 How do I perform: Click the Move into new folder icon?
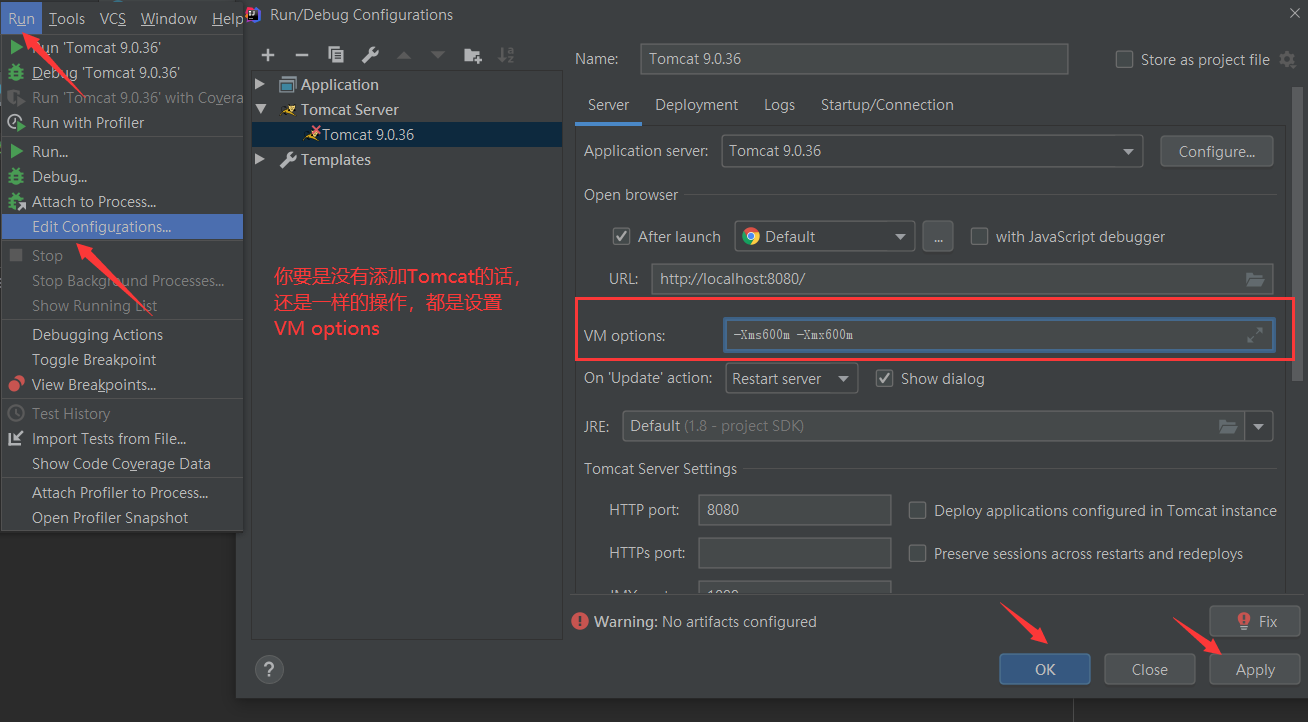tap(473, 55)
